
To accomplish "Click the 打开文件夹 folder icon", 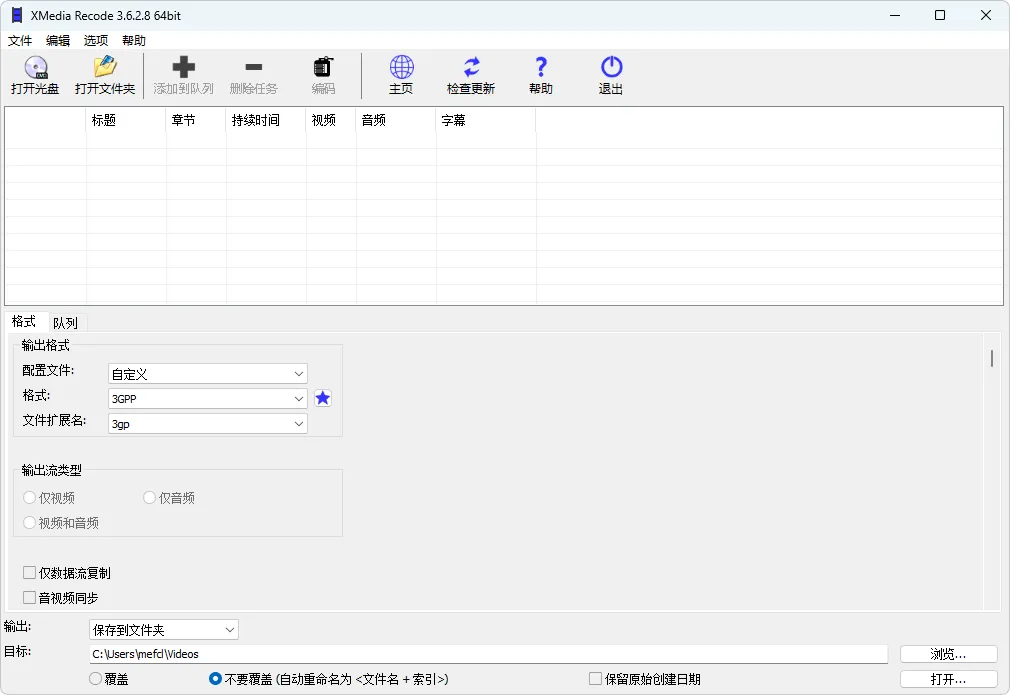I will (x=105, y=67).
